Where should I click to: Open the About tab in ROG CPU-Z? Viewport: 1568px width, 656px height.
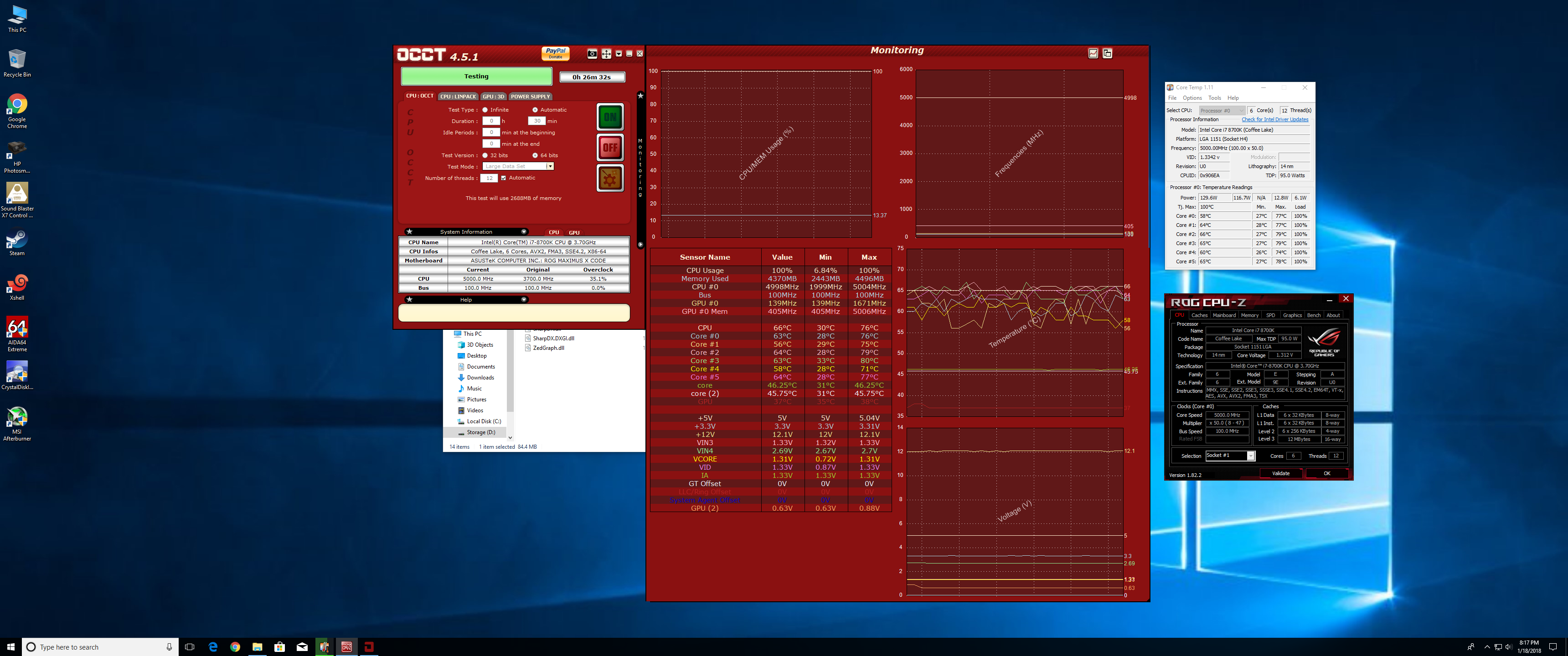click(1333, 315)
